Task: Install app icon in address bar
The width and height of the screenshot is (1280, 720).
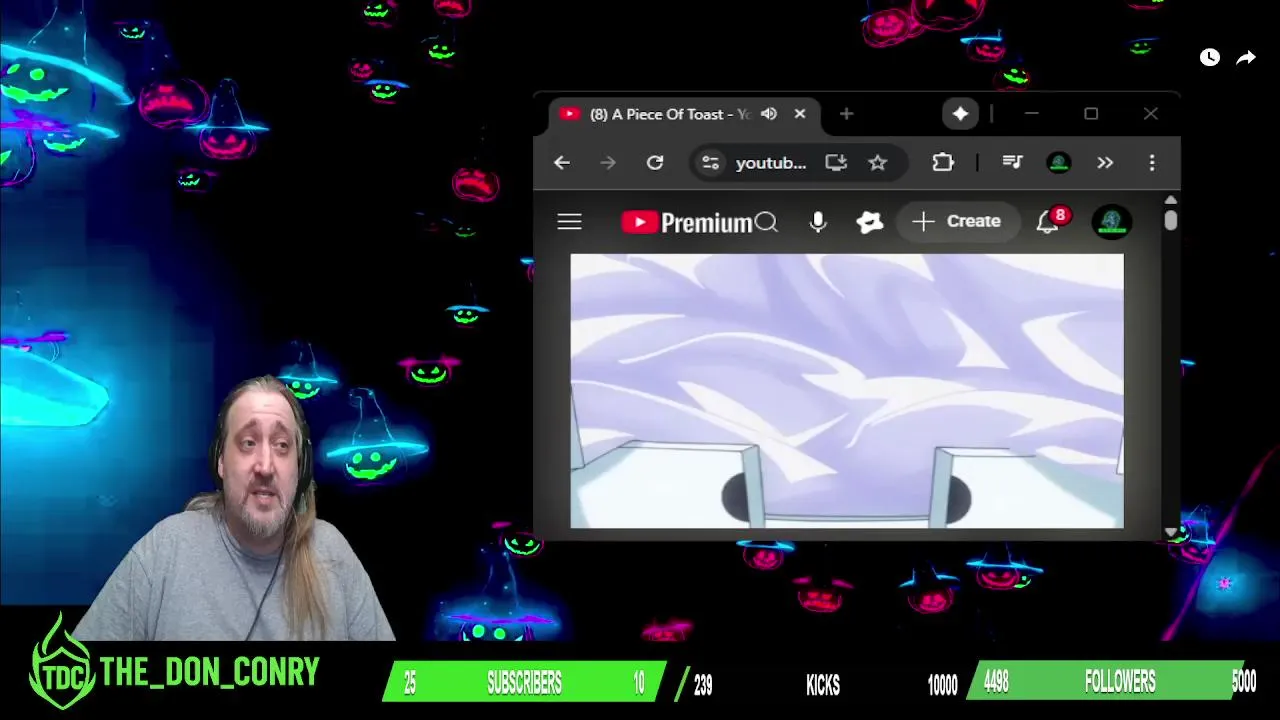Action: pos(836,163)
